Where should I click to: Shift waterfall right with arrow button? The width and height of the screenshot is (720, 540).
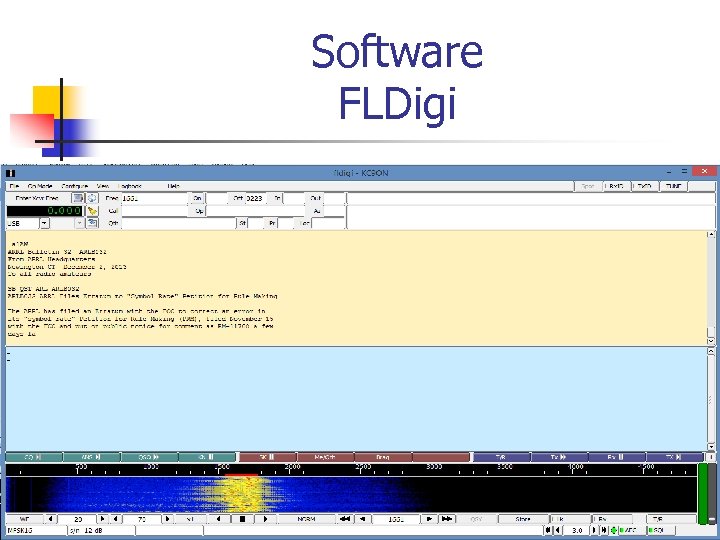[265, 519]
